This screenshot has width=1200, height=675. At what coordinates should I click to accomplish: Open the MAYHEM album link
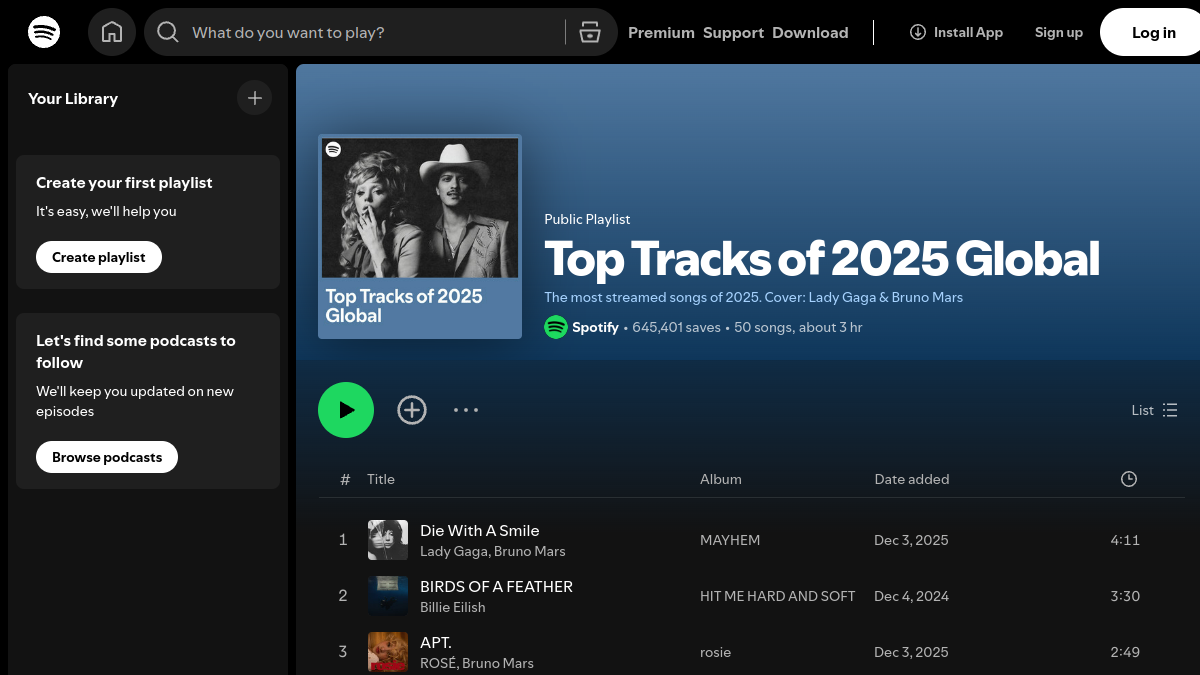click(x=730, y=540)
